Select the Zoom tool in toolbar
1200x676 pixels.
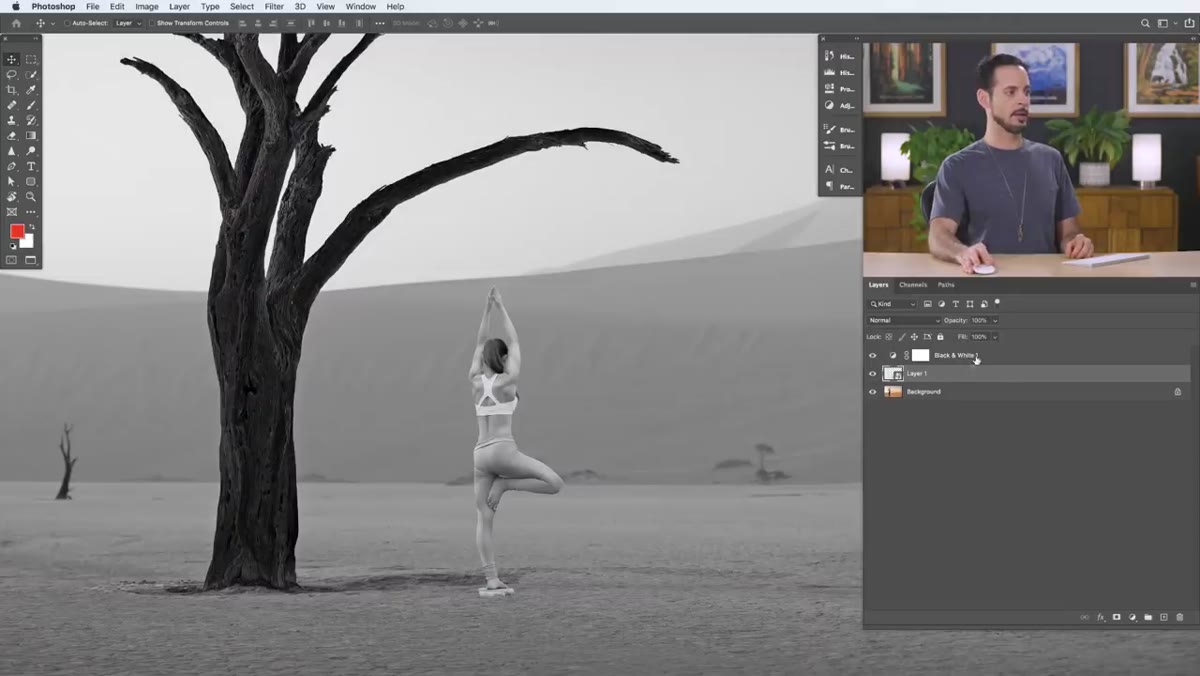click(31, 197)
